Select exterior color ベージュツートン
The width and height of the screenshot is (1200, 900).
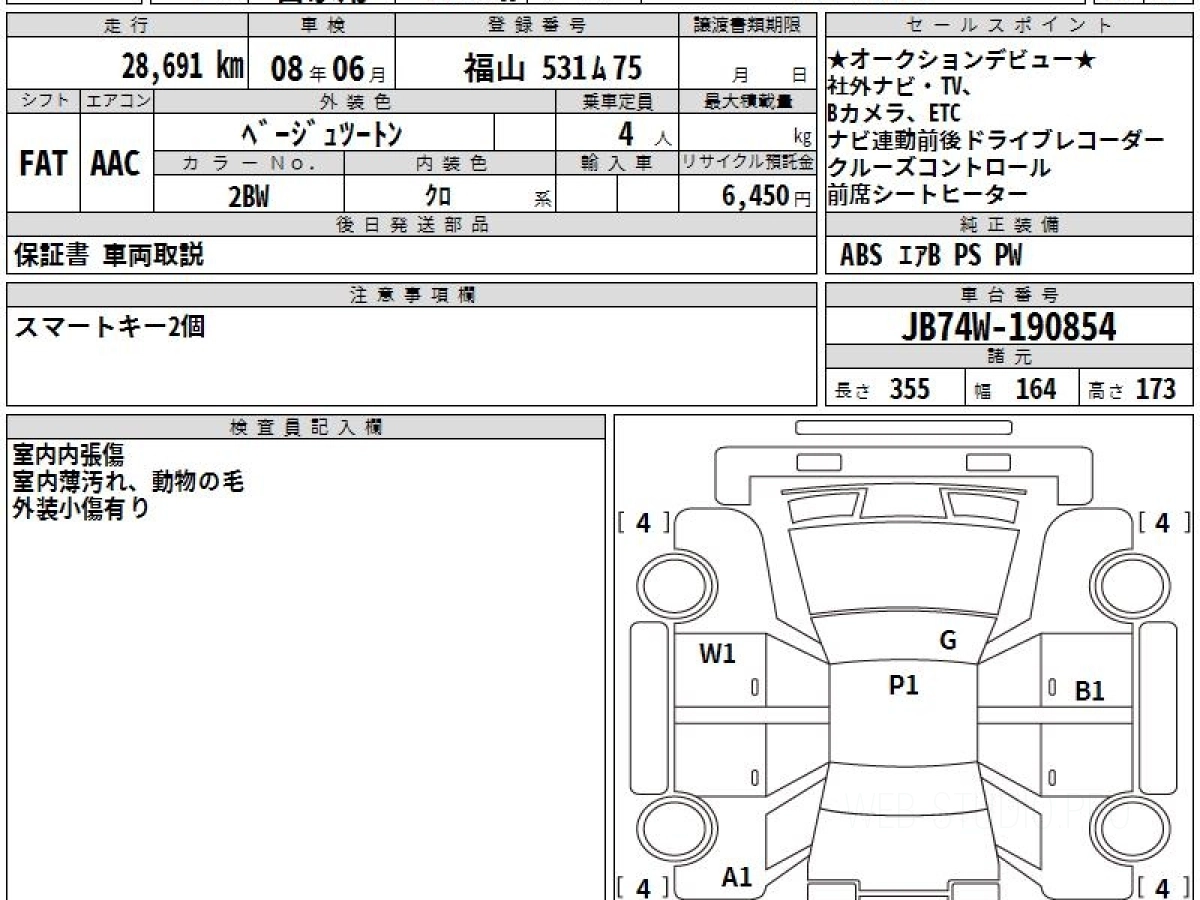coord(321,132)
